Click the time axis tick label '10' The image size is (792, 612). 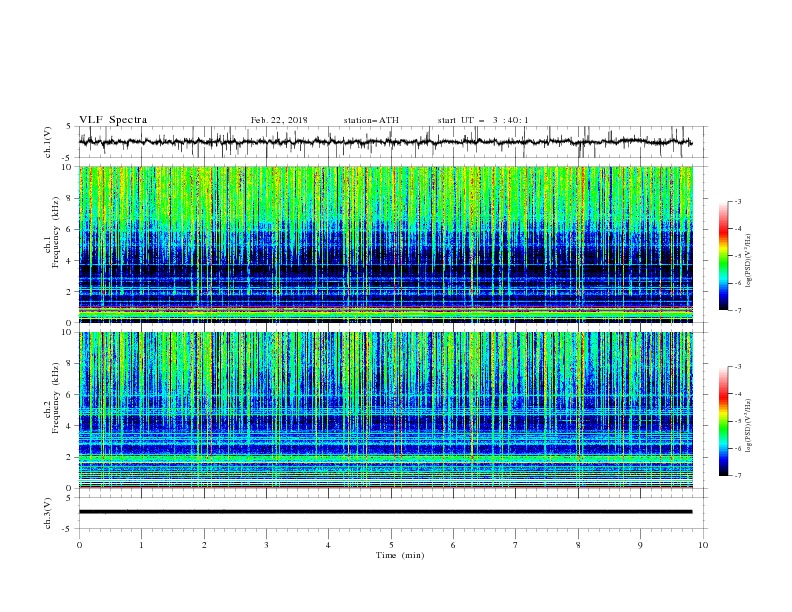point(703,545)
